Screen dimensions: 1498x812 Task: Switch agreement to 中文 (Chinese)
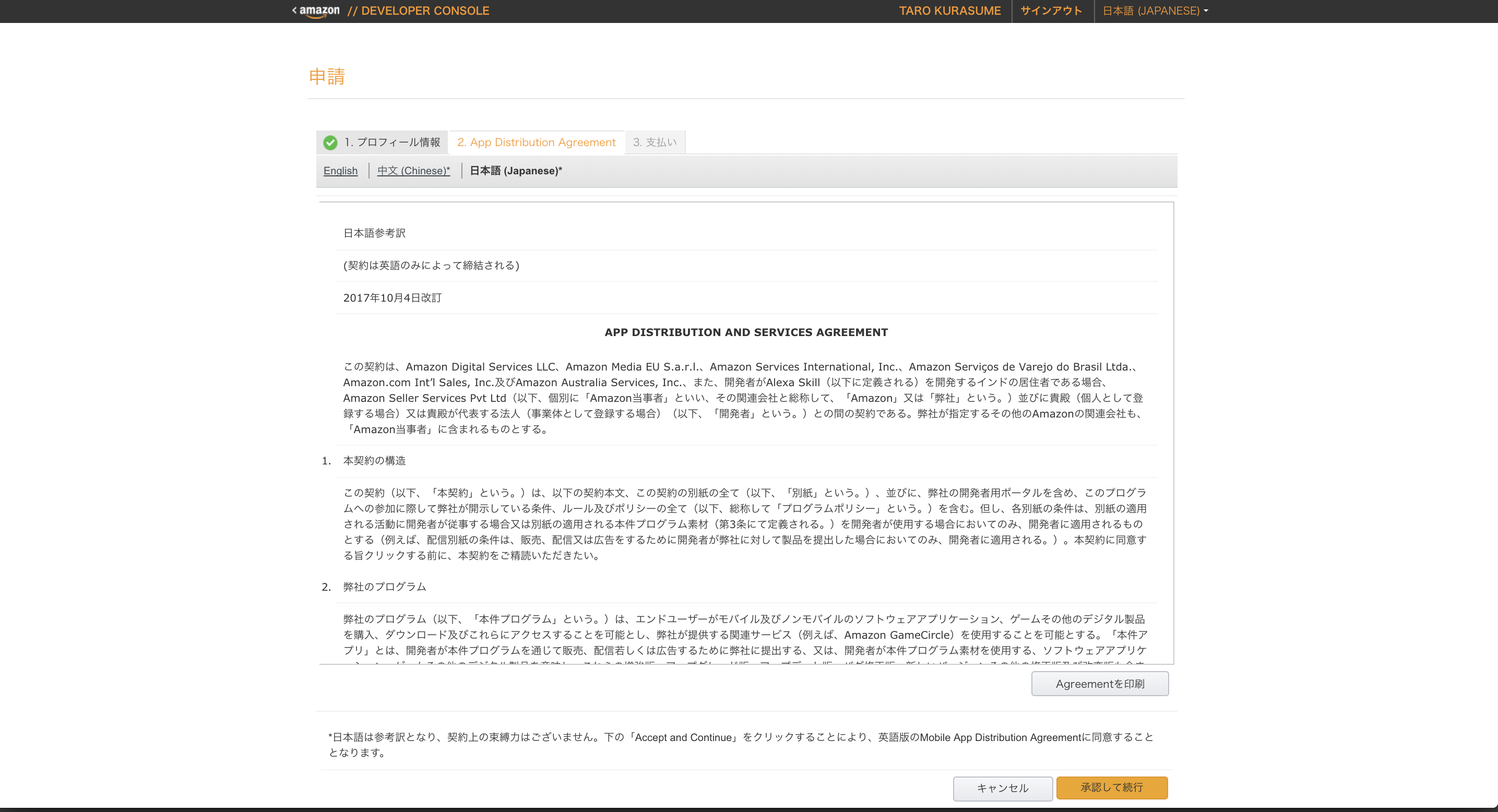coord(413,171)
